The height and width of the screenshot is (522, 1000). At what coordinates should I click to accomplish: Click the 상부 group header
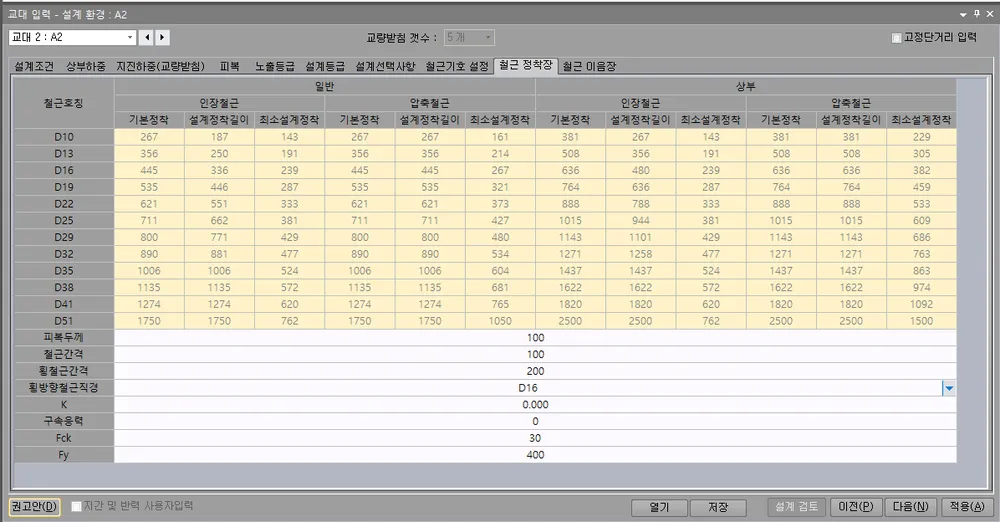[x=746, y=86]
